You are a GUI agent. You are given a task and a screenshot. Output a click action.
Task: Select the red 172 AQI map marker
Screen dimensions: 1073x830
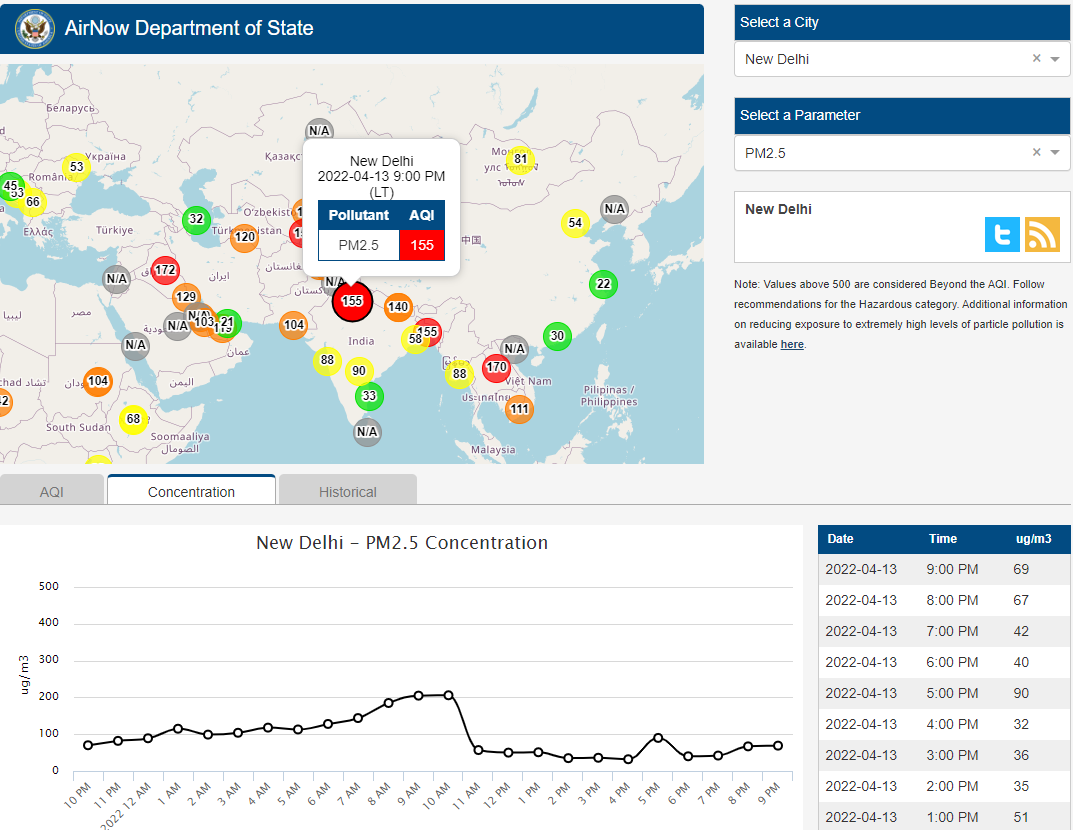[x=165, y=270]
